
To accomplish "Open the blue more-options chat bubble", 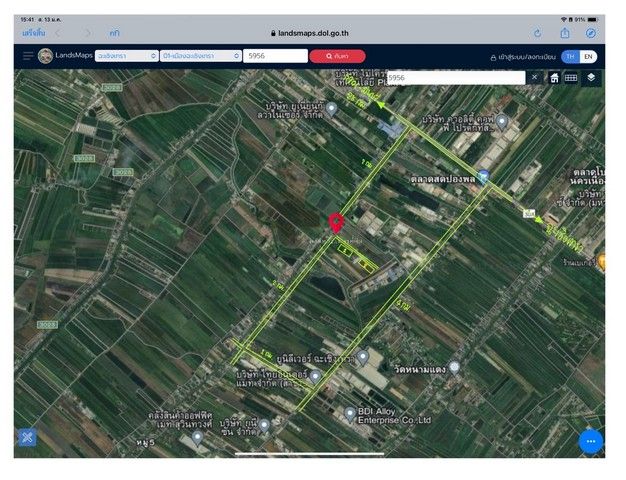I will pos(590,441).
